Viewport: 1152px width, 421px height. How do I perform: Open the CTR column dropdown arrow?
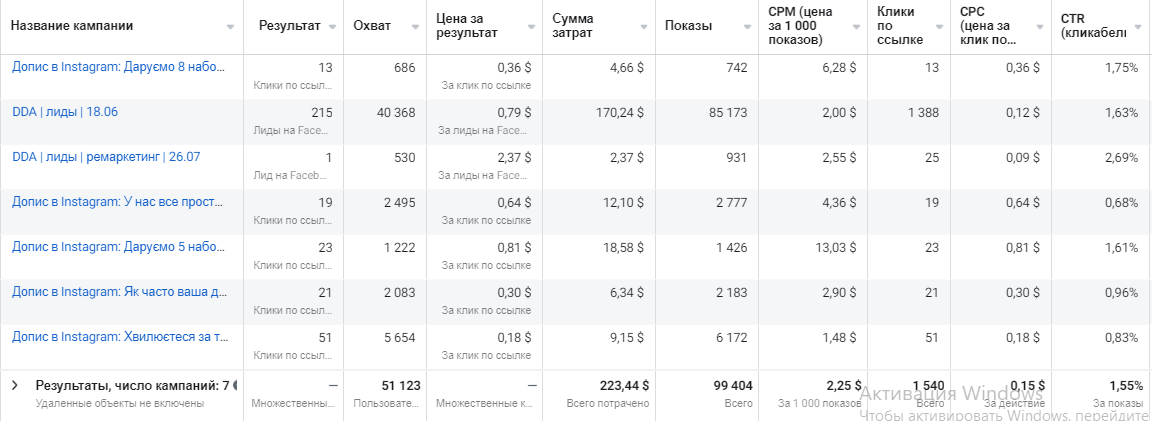coord(1140,27)
